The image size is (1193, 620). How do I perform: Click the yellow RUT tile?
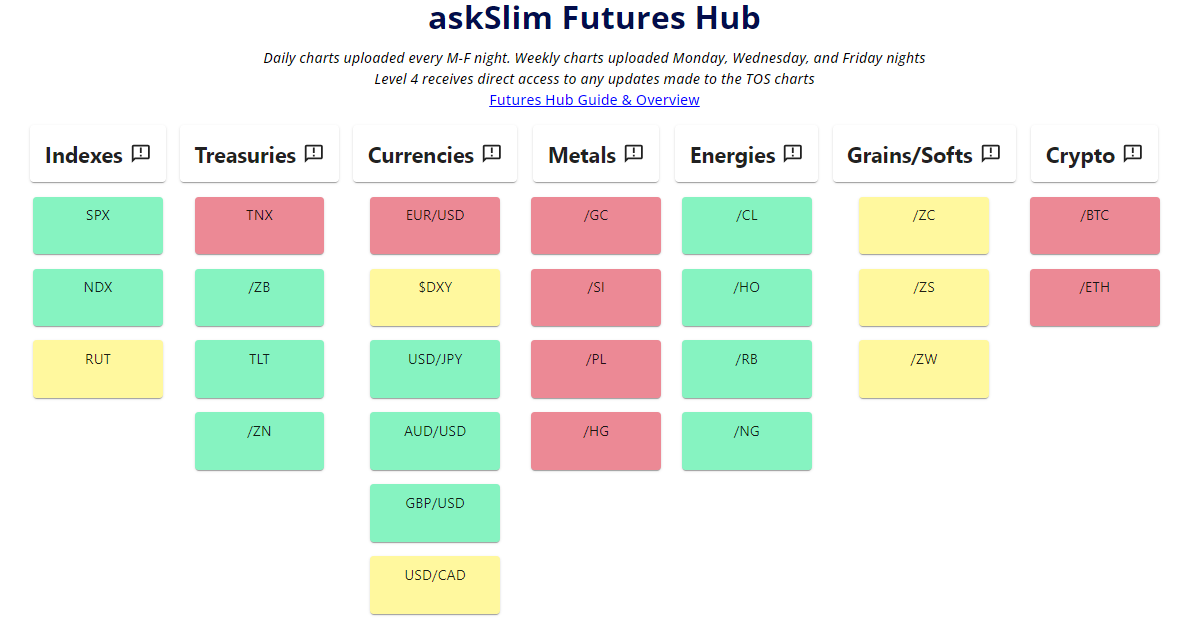click(x=98, y=369)
